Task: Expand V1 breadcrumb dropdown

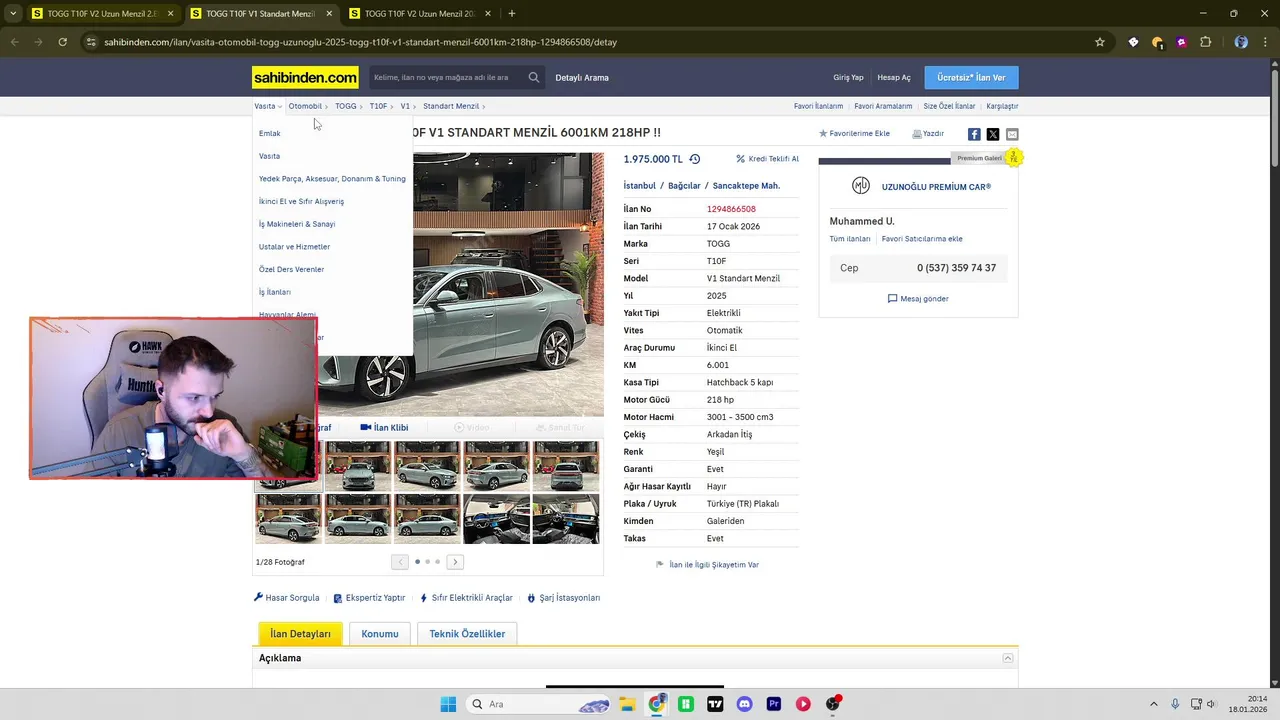Action: (x=408, y=106)
